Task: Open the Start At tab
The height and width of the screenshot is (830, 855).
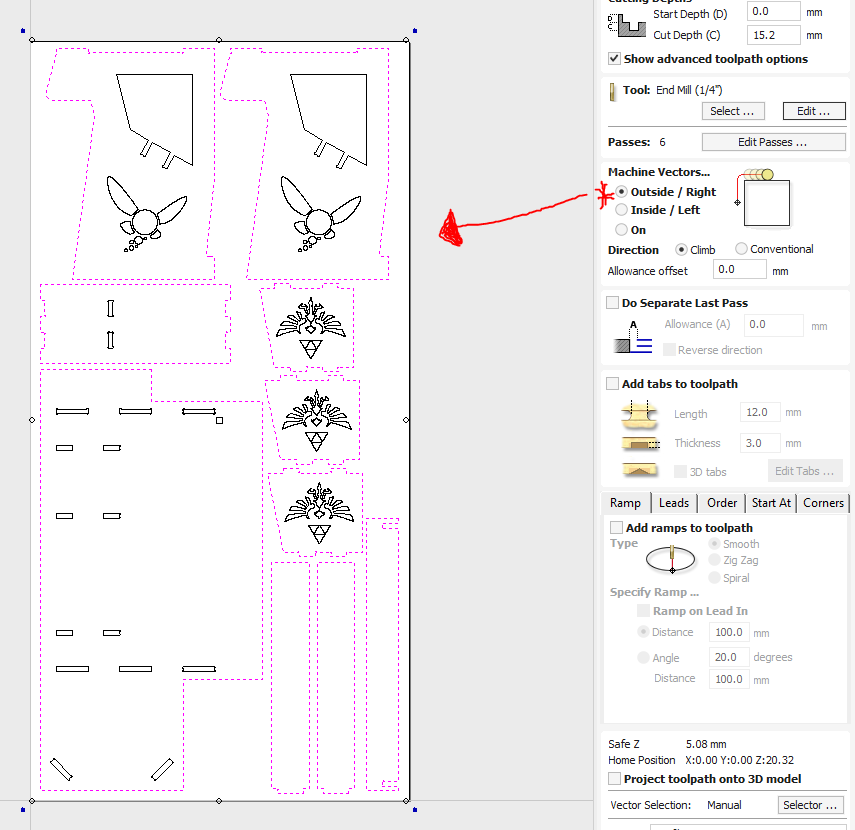Action: (x=771, y=503)
